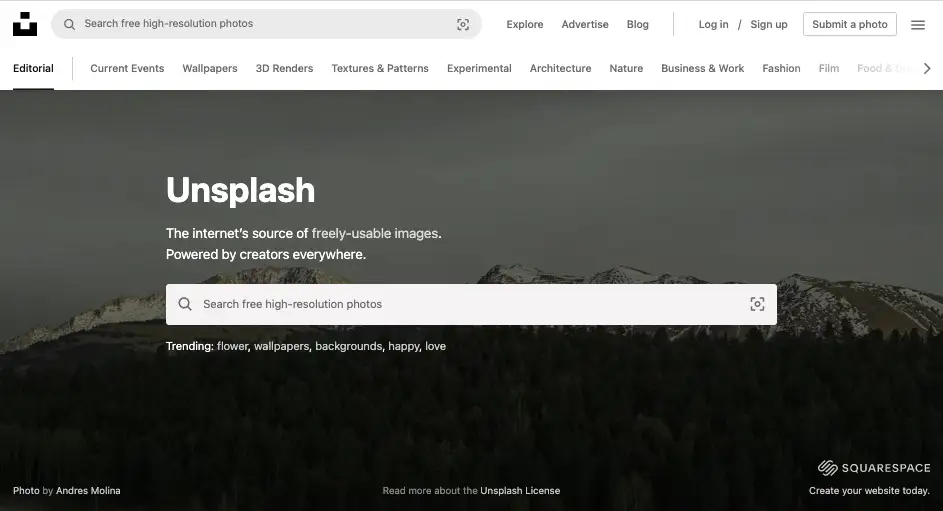This screenshot has width=943, height=511.
Task: Open the Explore link
Action: tap(524, 25)
